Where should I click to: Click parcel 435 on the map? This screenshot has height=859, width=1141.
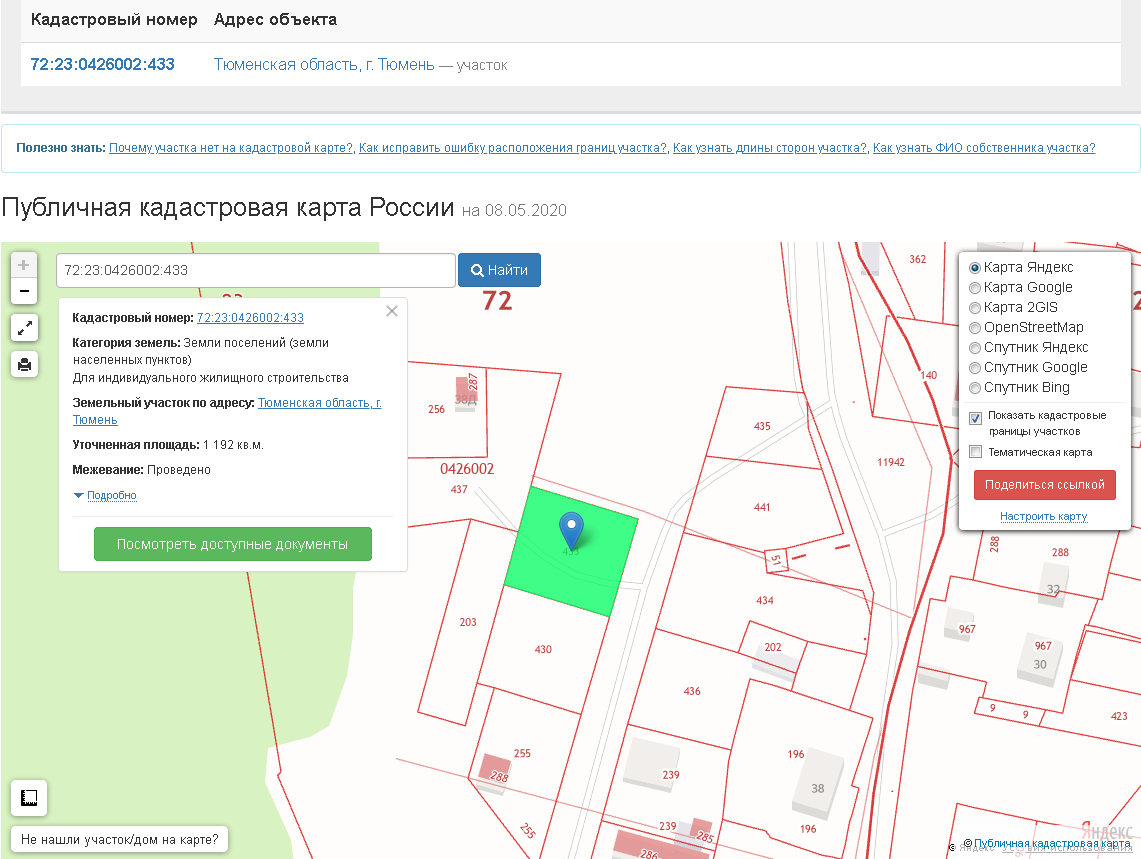coord(762,426)
